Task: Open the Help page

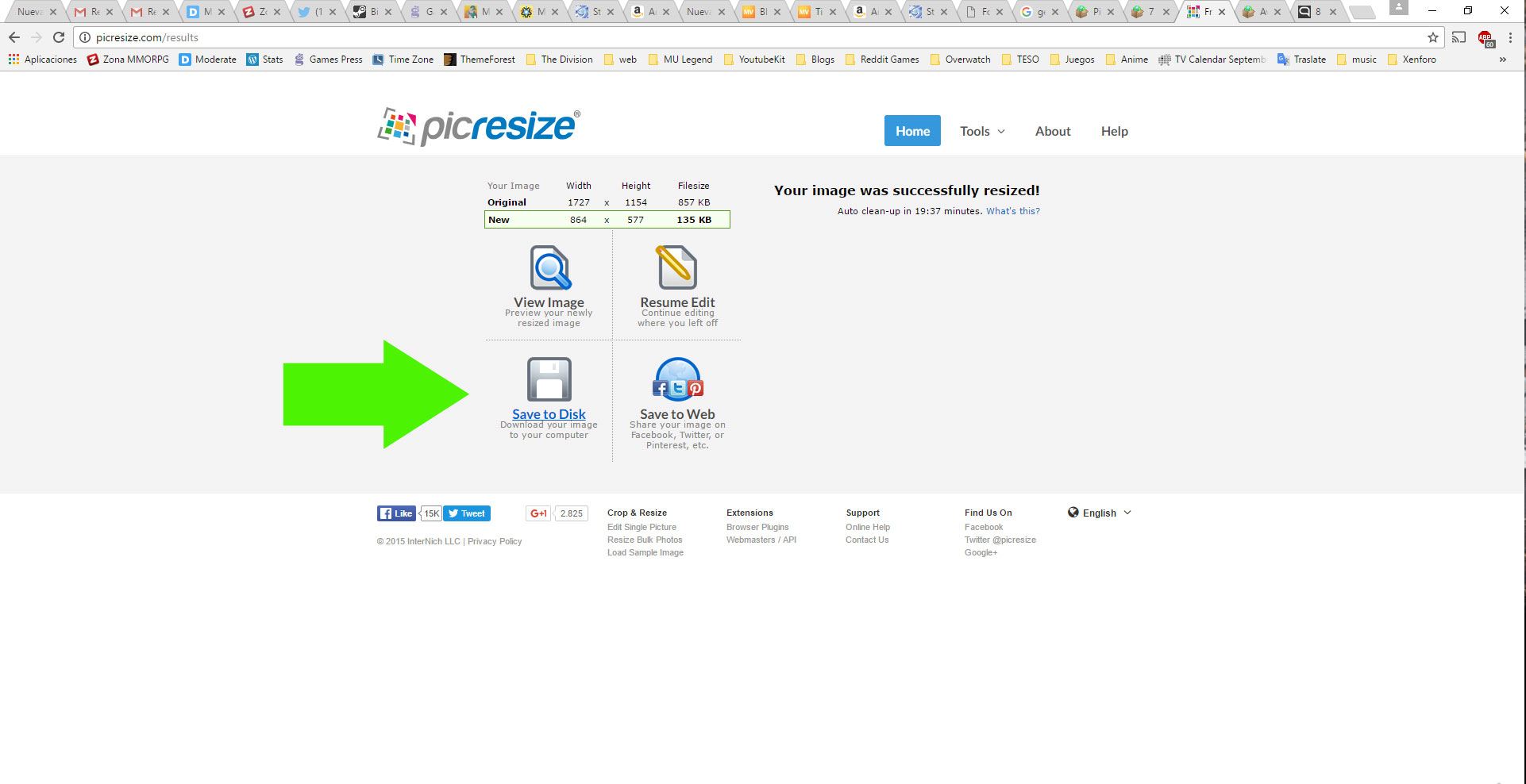Action: [1115, 131]
